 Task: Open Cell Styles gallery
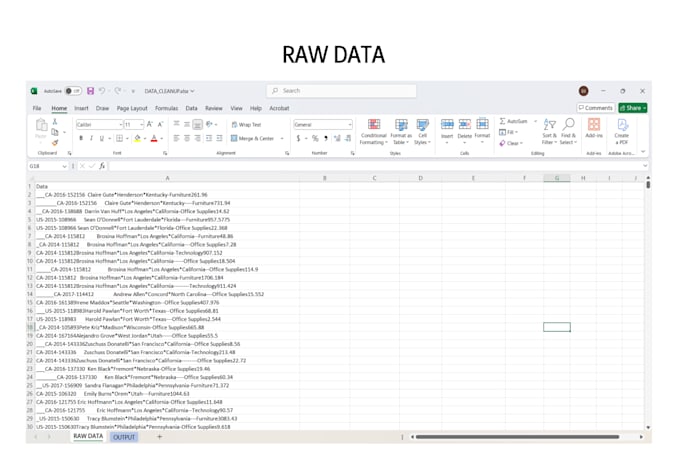422,131
